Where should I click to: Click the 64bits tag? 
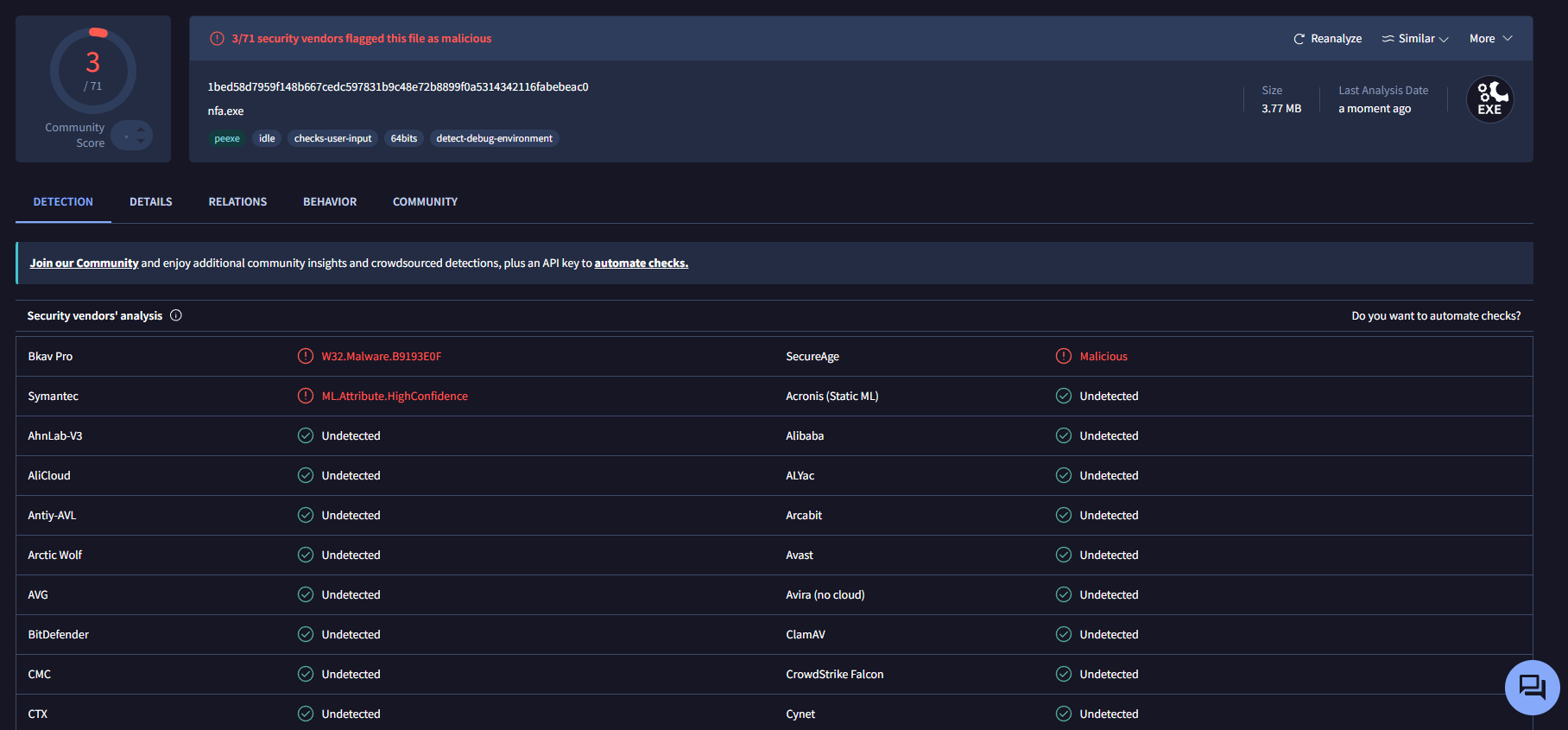403,138
